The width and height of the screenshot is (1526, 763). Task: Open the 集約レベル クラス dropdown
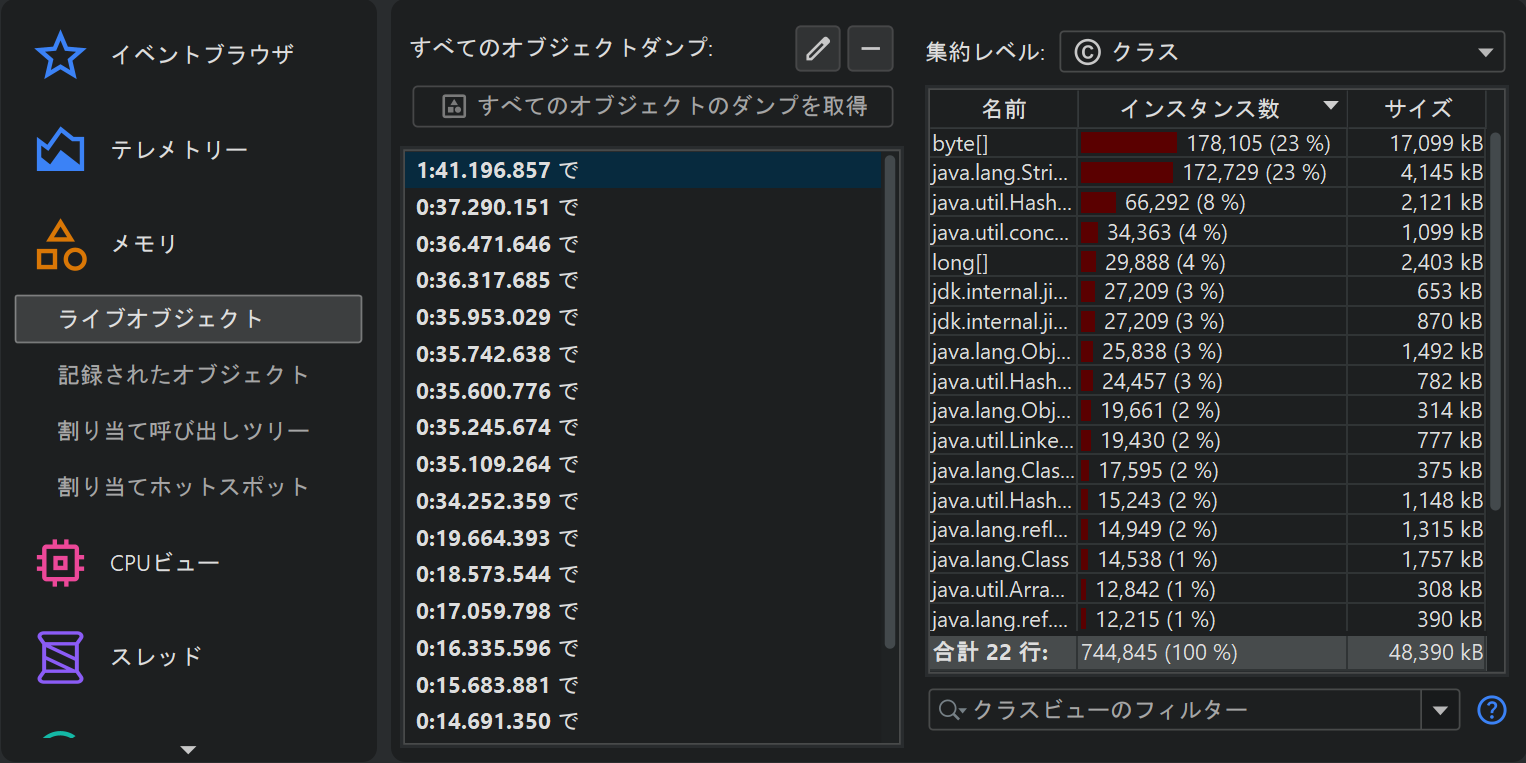pyautogui.click(x=1281, y=52)
